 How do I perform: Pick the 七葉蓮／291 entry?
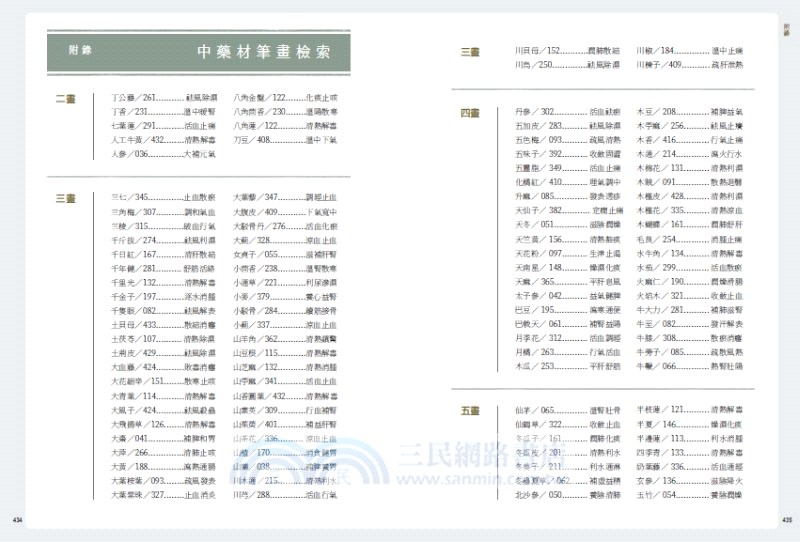164,126
